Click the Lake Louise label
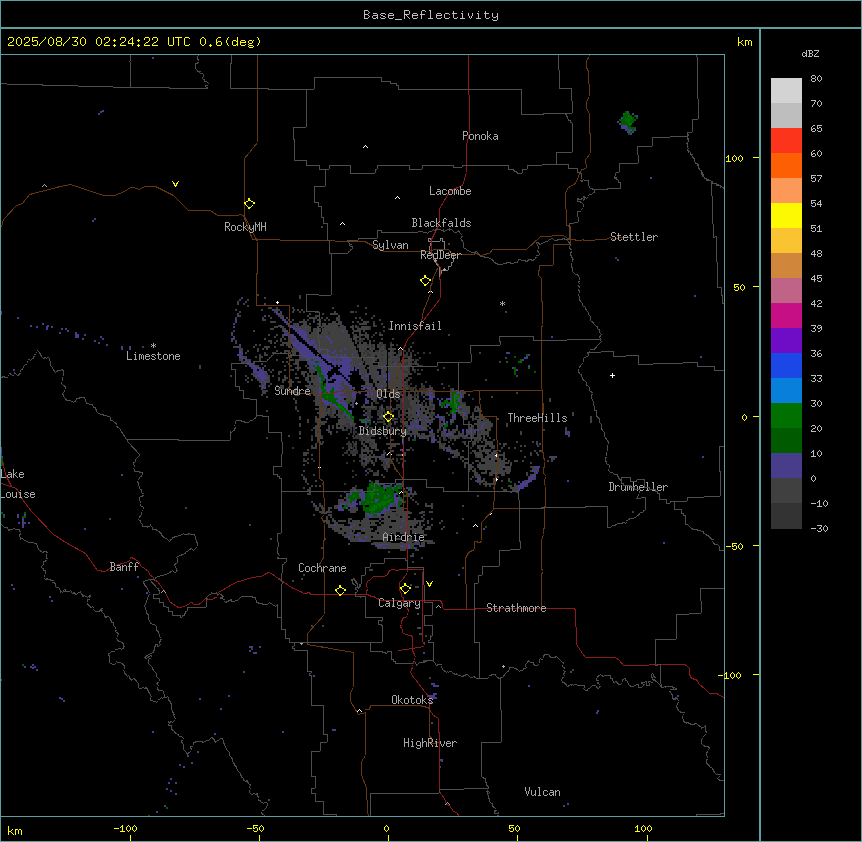The height and width of the screenshot is (842, 862). pyautogui.click(x=18, y=484)
